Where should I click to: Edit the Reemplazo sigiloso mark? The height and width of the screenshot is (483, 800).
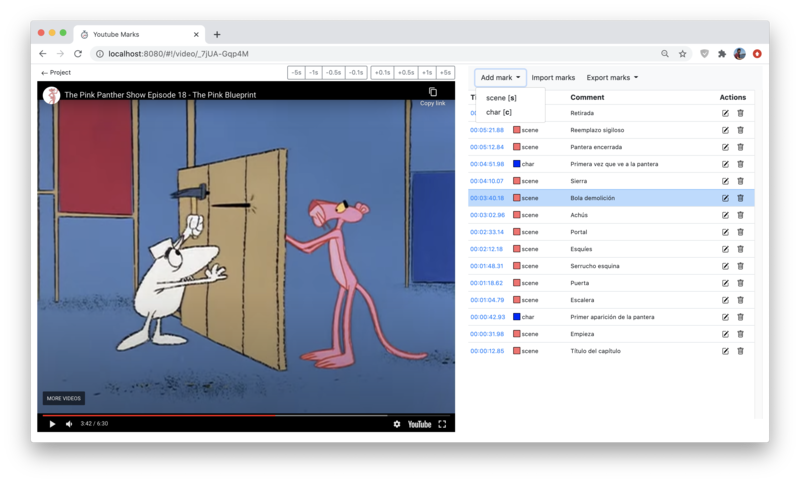(725, 130)
